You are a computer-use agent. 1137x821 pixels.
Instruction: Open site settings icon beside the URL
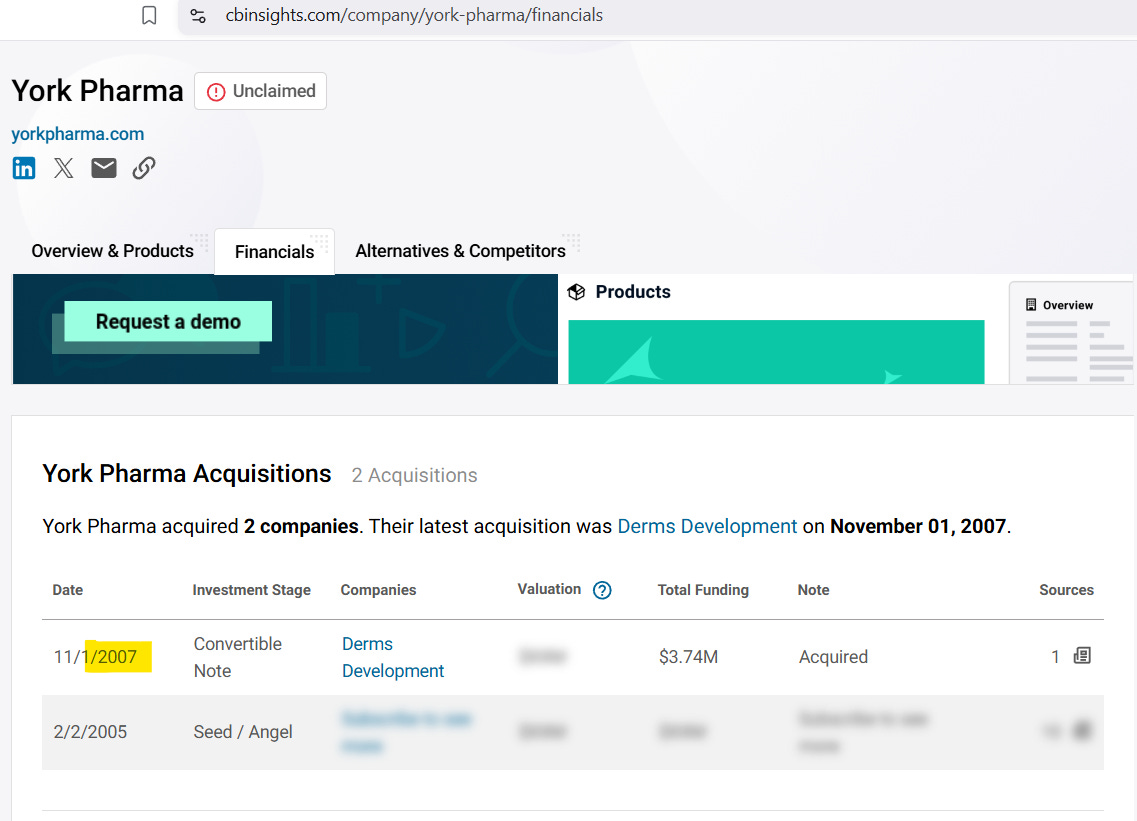click(x=198, y=15)
